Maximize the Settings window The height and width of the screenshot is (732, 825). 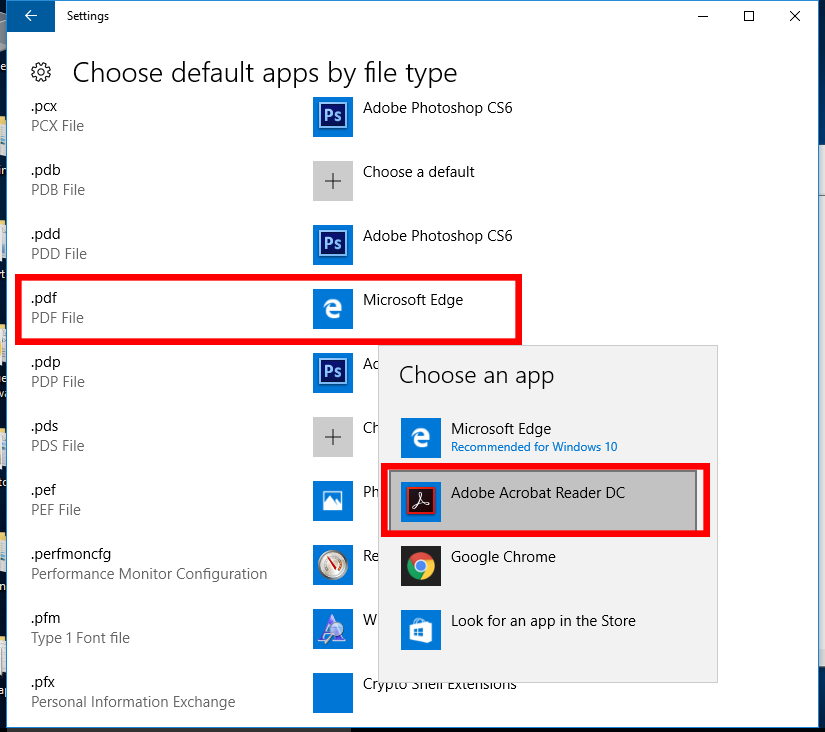point(749,16)
